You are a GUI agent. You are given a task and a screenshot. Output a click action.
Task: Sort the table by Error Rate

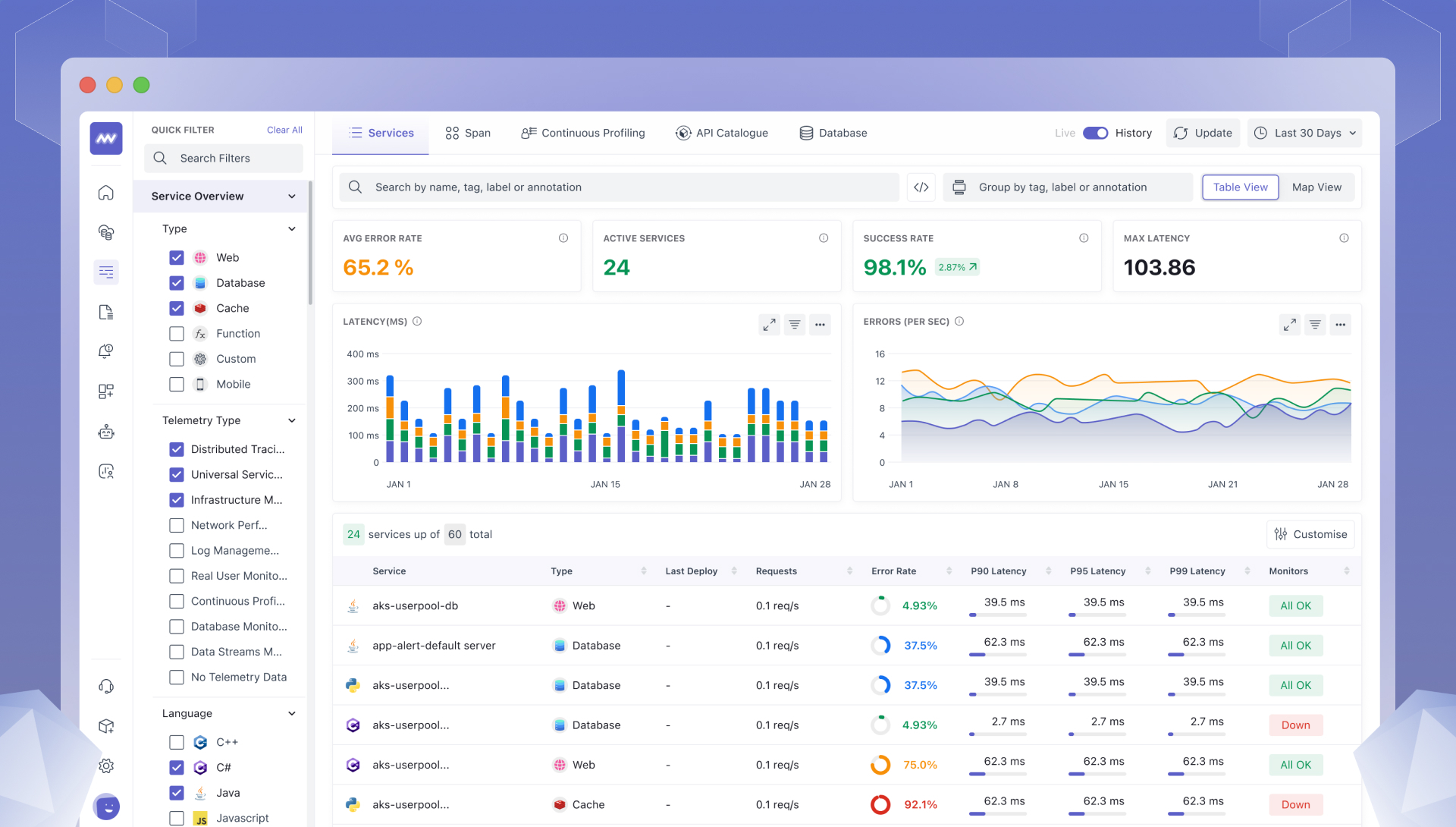click(948, 571)
